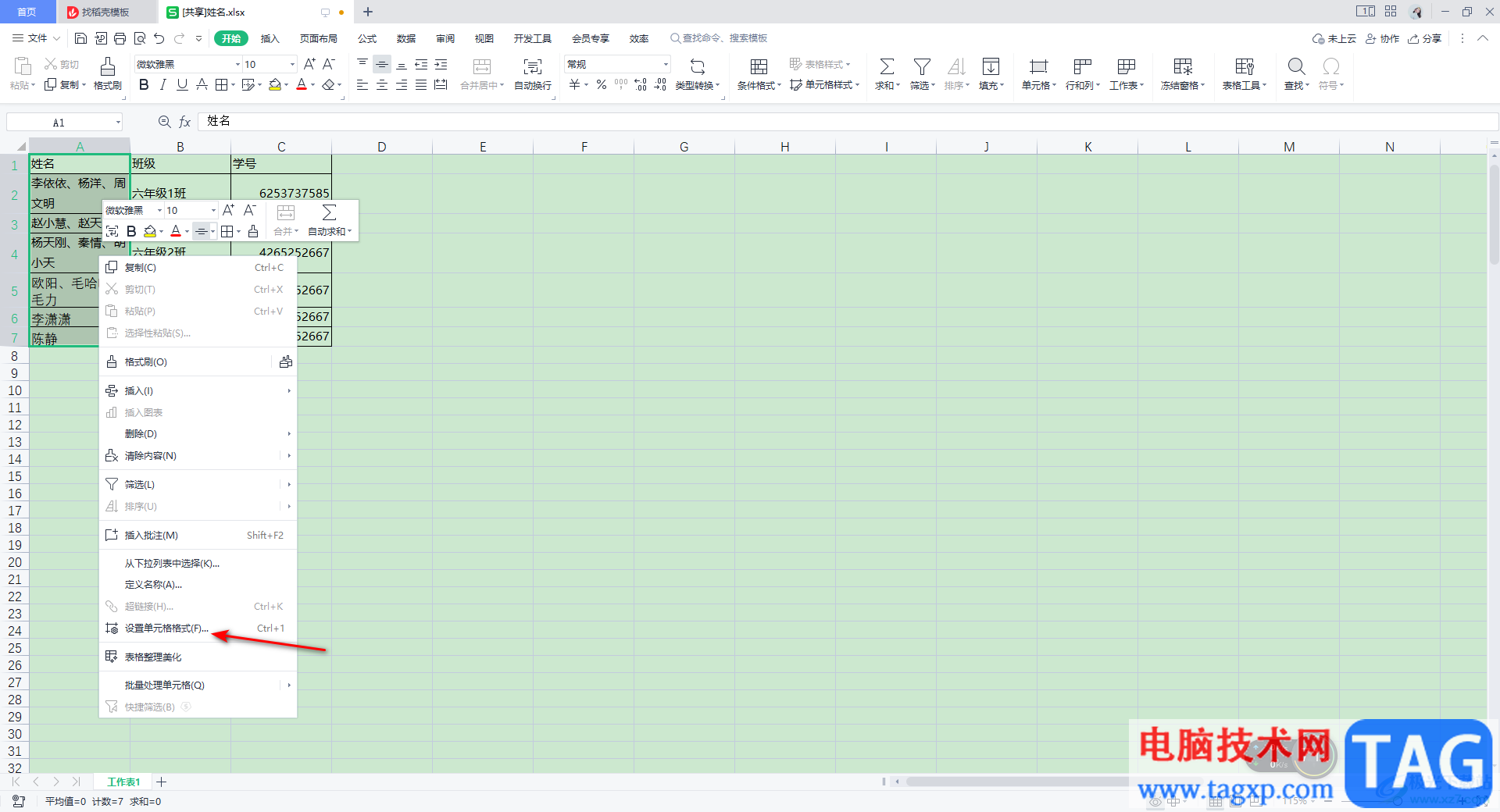Image resolution: width=1500 pixels, height=812 pixels.
Task: Click the ribbon font color A
Action: [x=302, y=85]
